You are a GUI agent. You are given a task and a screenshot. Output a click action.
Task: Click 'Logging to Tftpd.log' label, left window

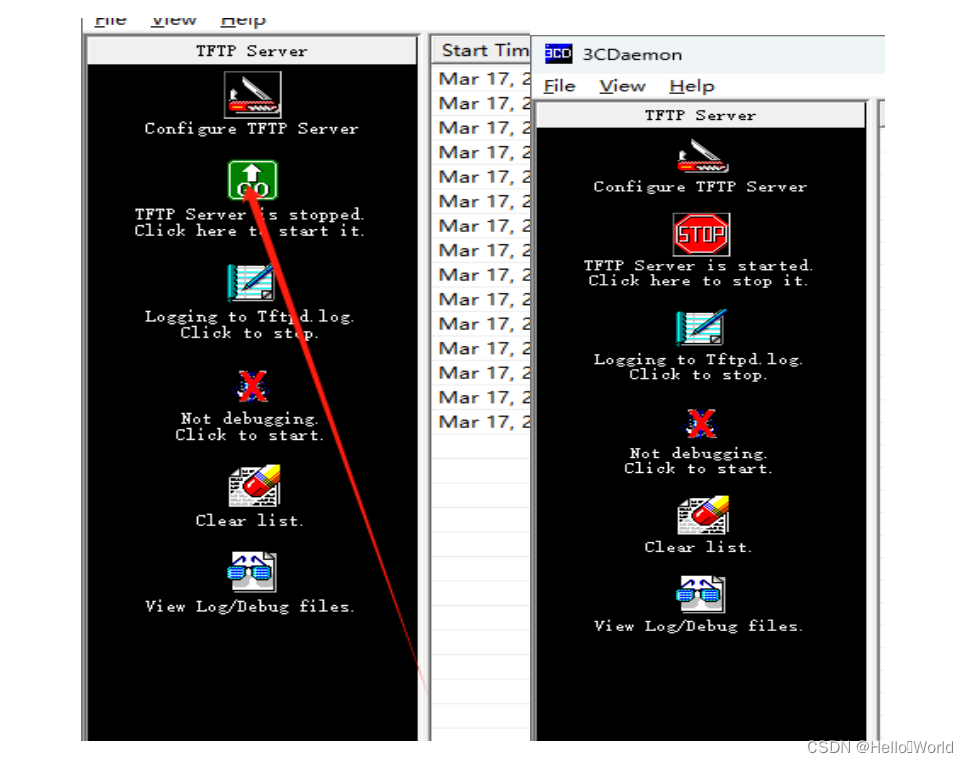point(249,316)
